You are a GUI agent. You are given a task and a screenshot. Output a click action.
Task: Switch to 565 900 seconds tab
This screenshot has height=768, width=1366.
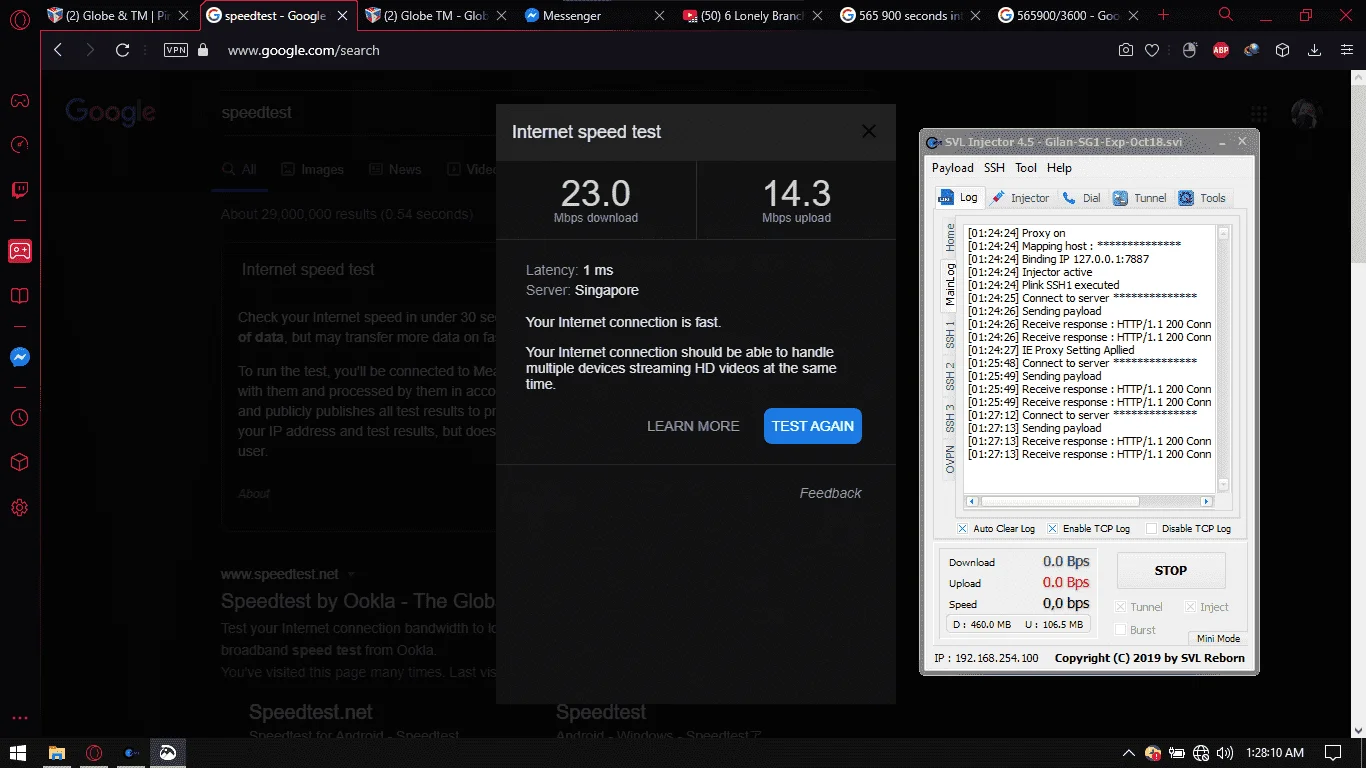point(912,16)
